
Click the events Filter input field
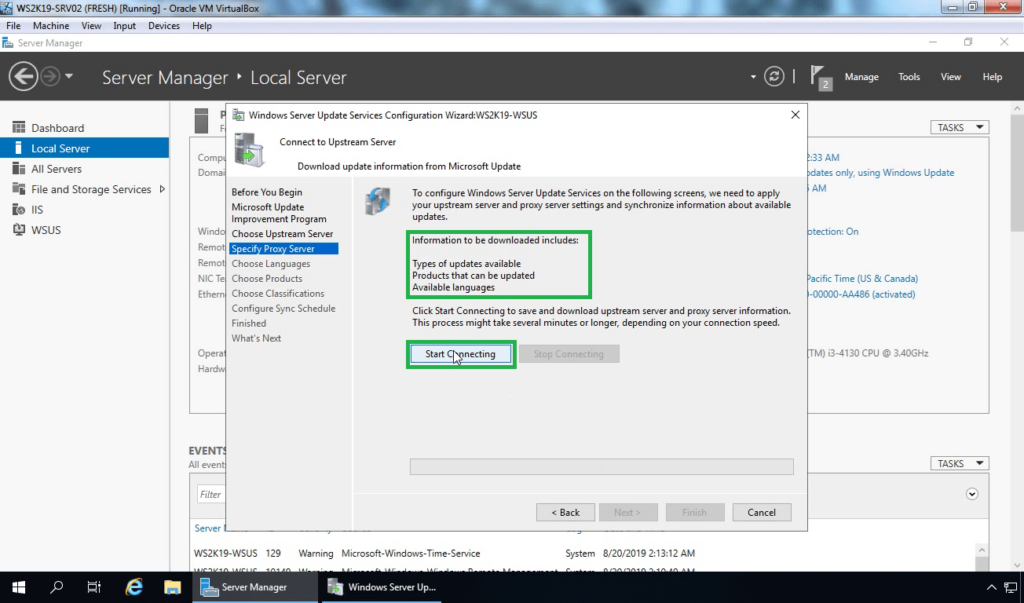click(x=211, y=495)
